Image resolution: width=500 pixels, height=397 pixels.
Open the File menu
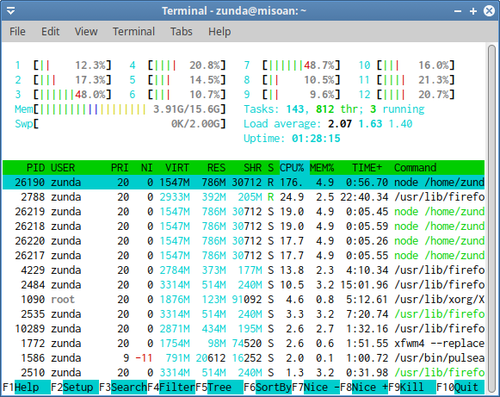coord(17,32)
